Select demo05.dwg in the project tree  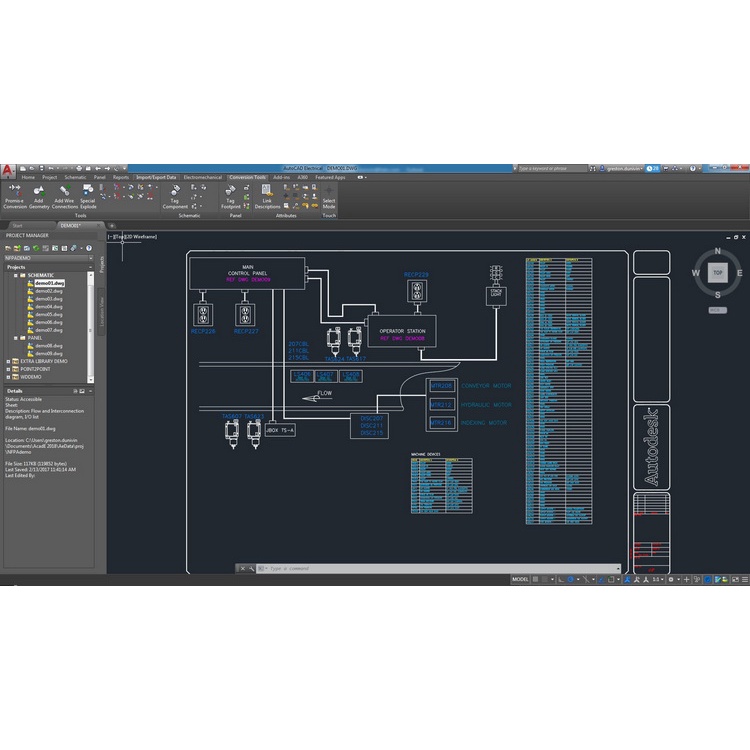(49, 314)
